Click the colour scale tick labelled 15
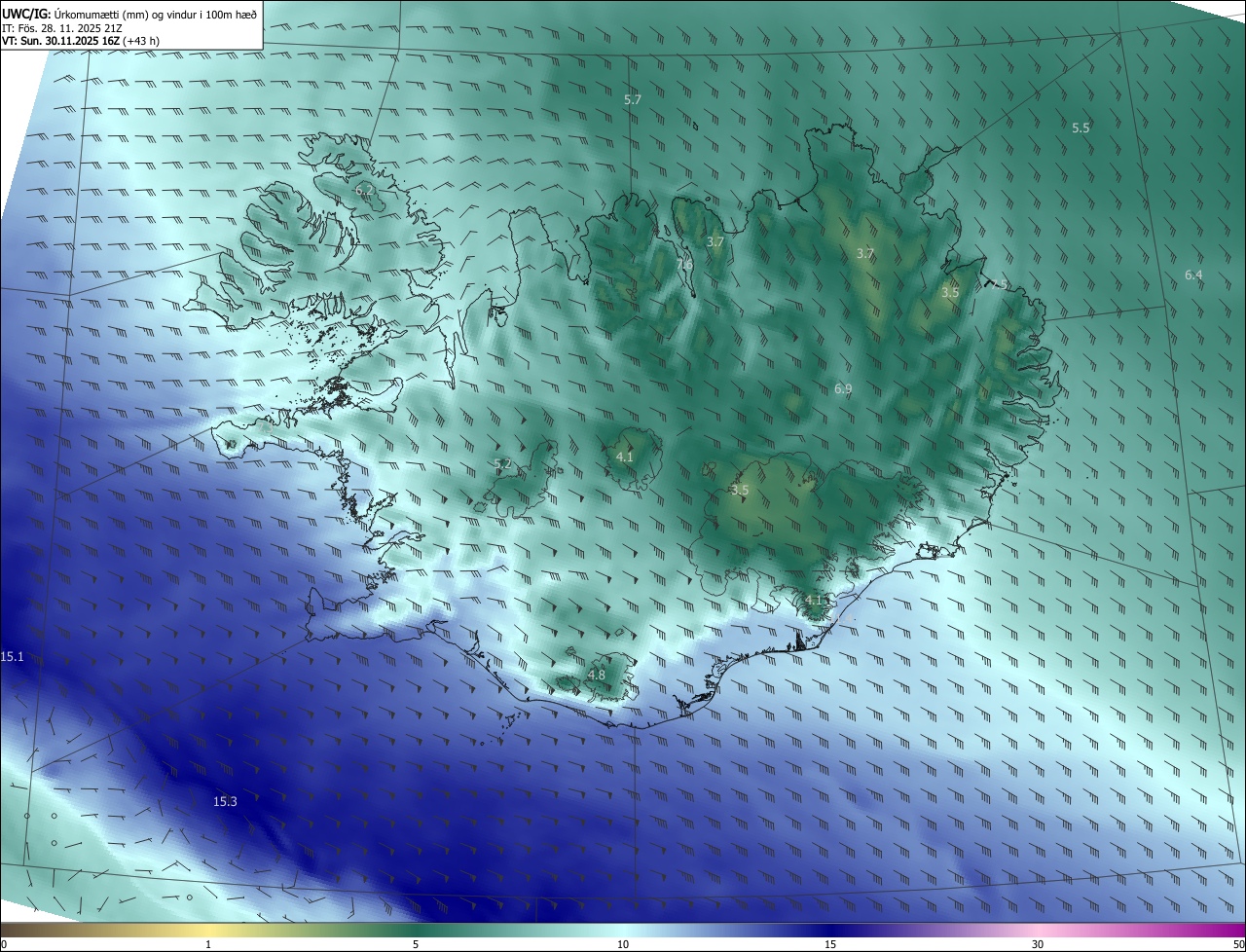Image resolution: width=1246 pixels, height=952 pixels. click(830, 944)
